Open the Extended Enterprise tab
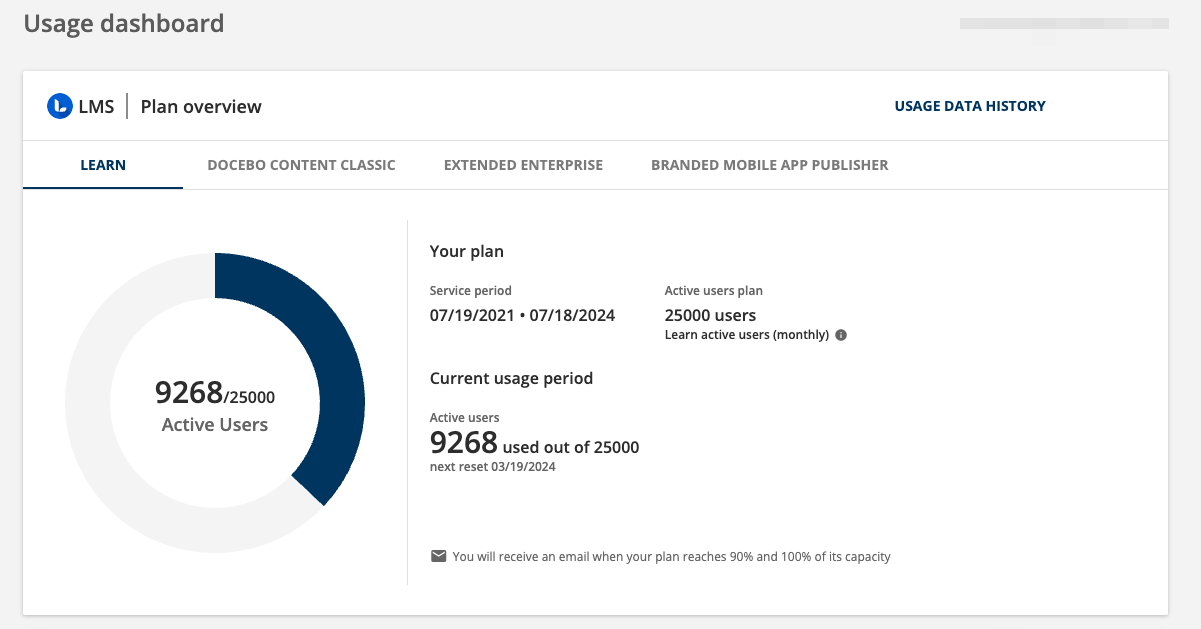The height and width of the screenshot is (629, 1201). click(x=523, y=165)
